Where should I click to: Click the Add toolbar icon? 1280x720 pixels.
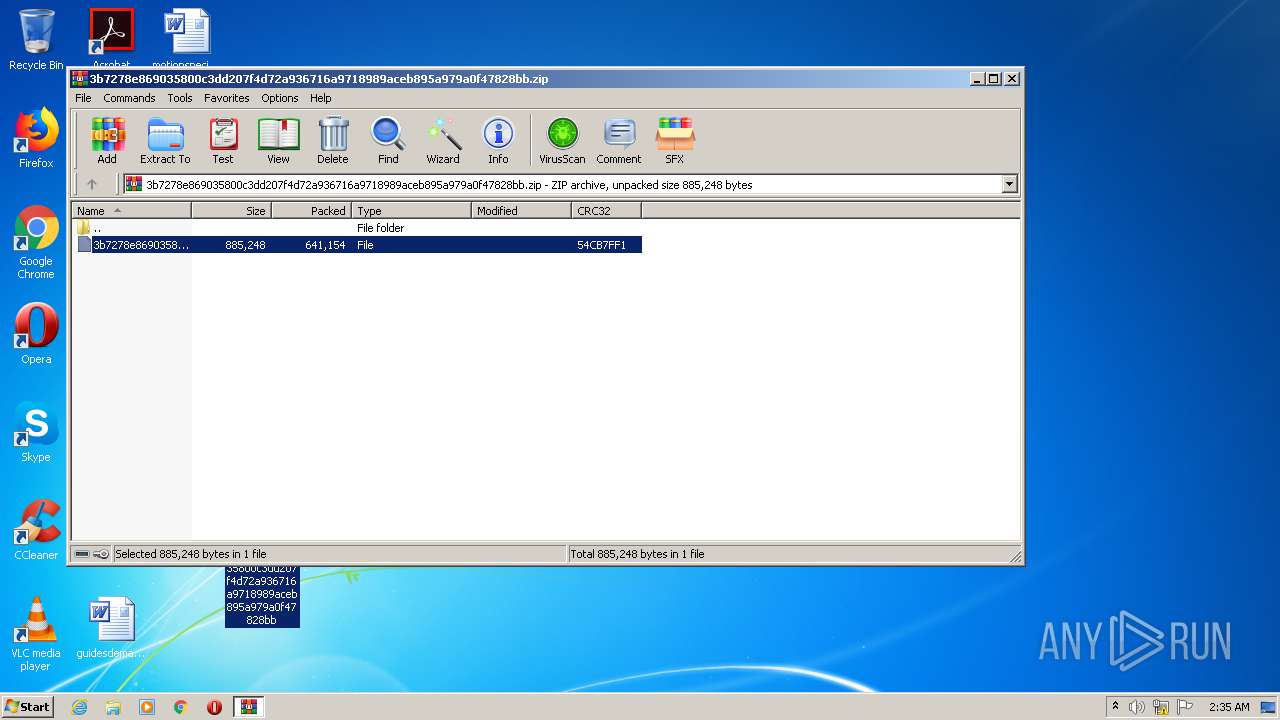point(107,140)
